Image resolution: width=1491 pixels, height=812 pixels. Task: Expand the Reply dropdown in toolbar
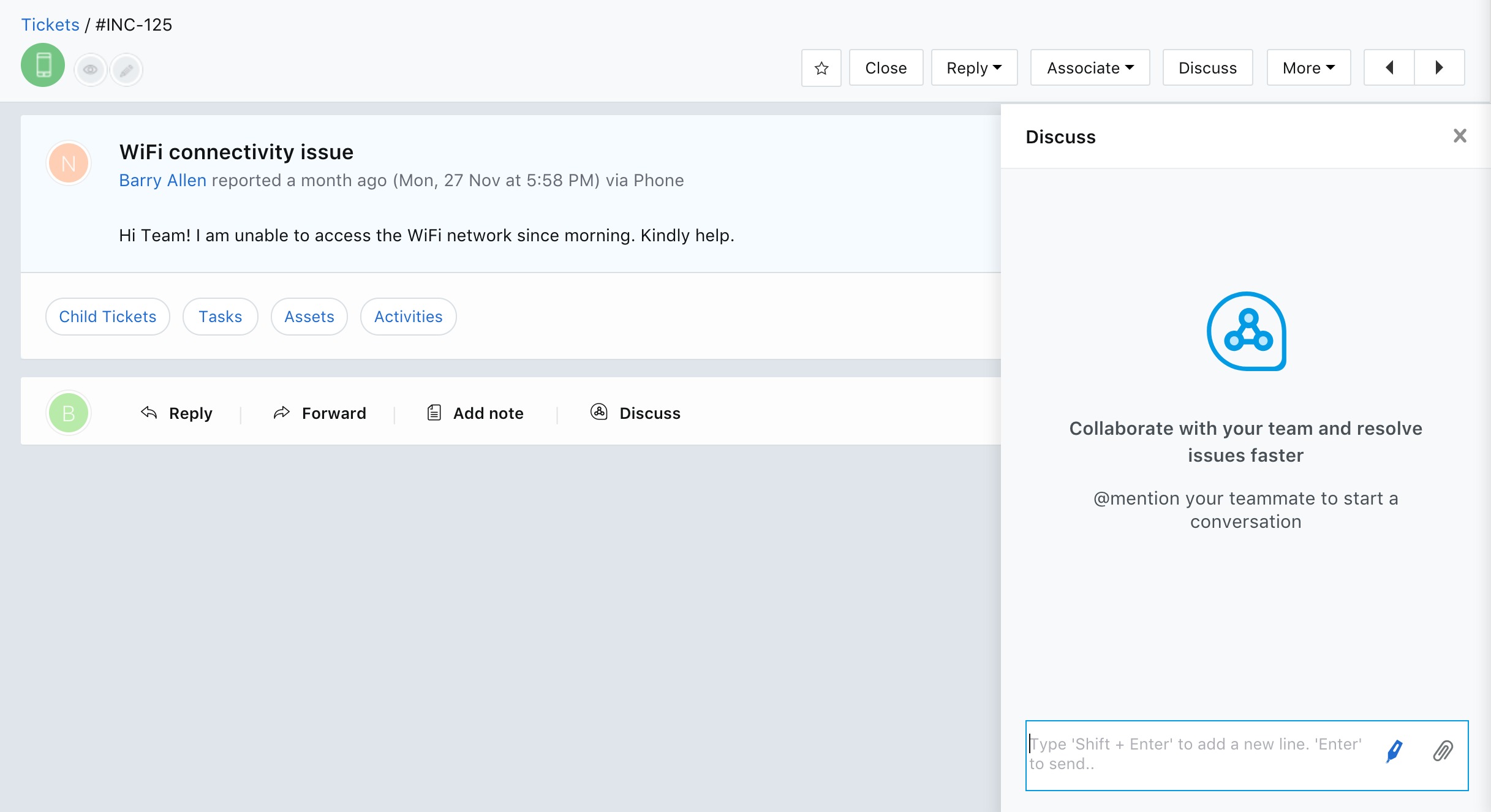tap(974, 68)
